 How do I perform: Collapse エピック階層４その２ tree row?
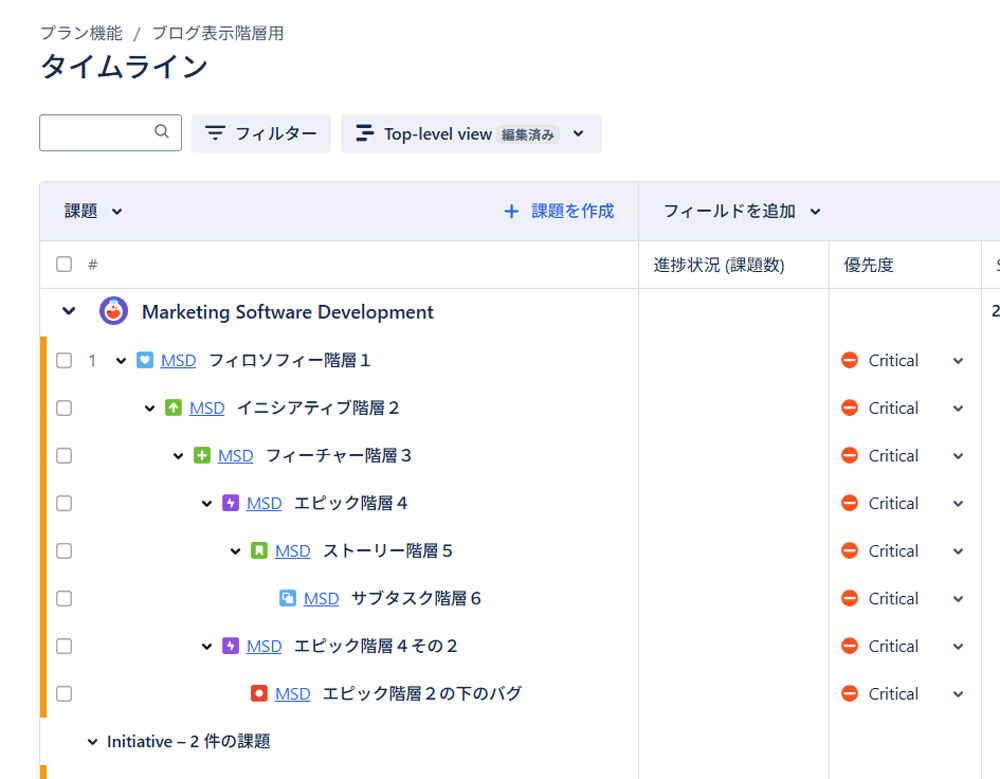(x=207, y=646)
